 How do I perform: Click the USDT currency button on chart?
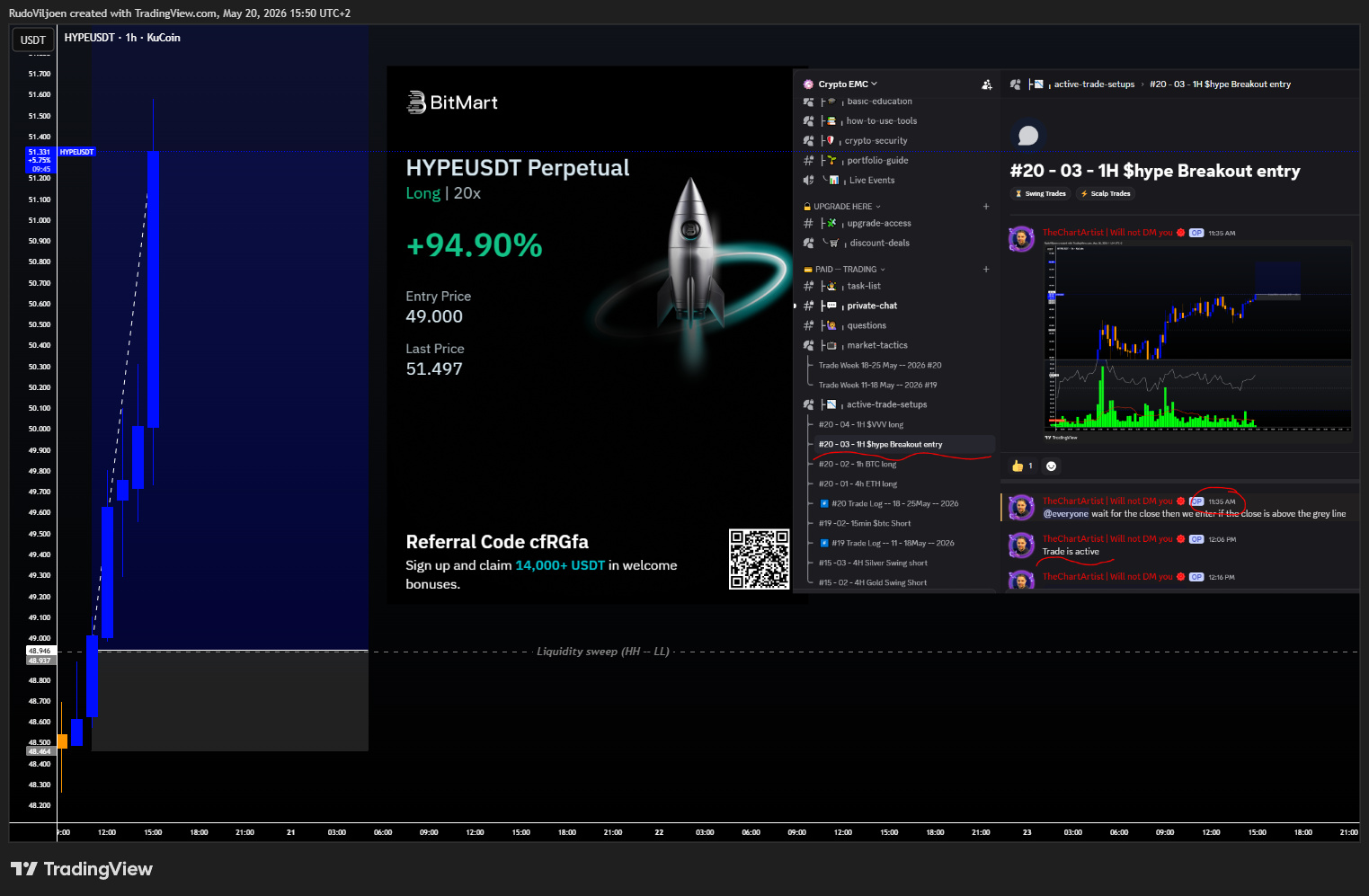33,40
